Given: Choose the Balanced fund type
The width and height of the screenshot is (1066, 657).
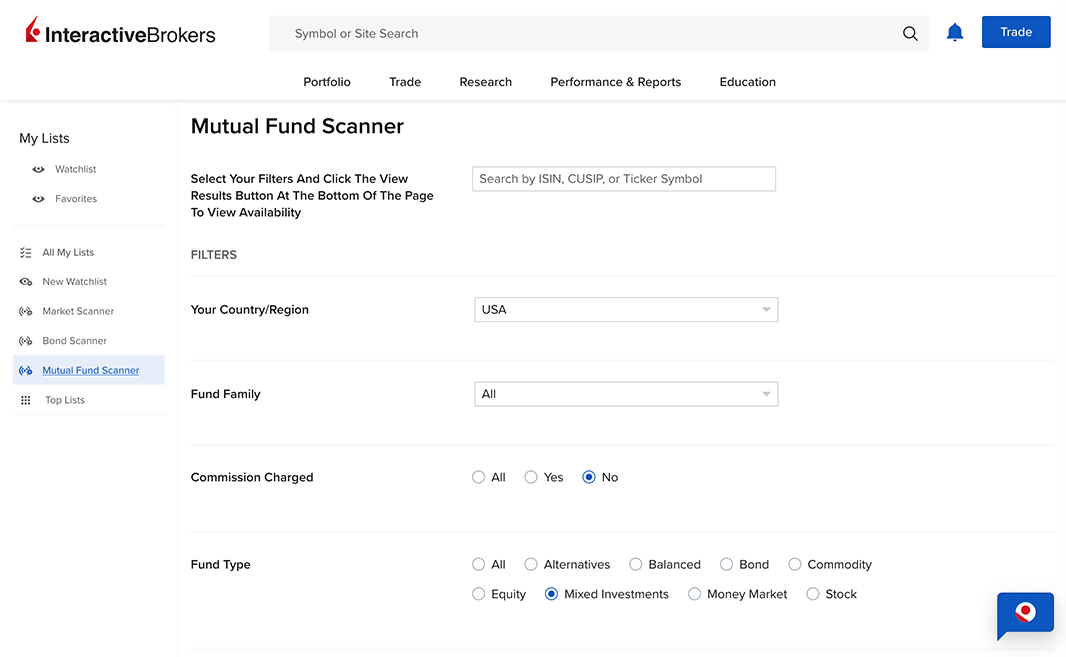Looking at the screenshot, I should point(635,565).
